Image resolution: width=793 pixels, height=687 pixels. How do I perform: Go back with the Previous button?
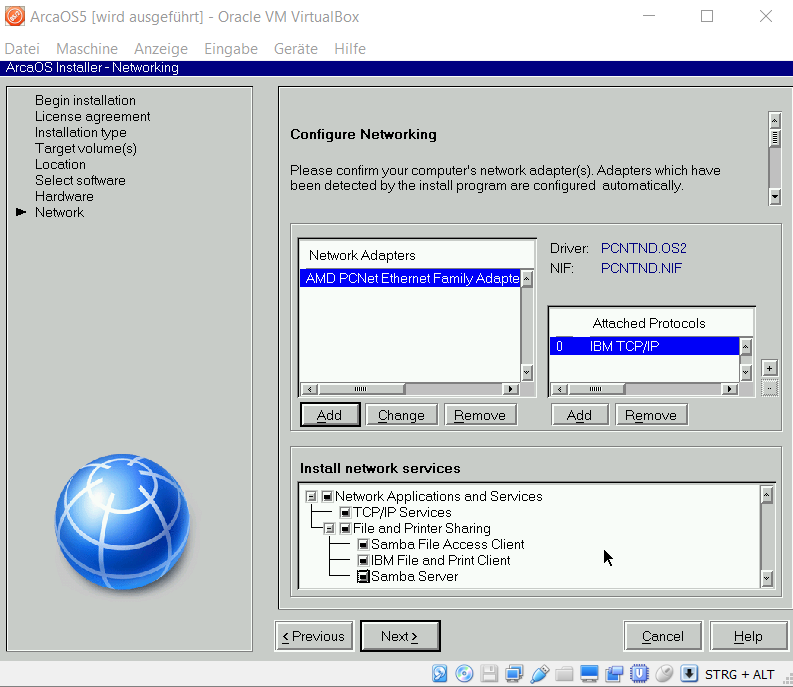click(314, 636)
